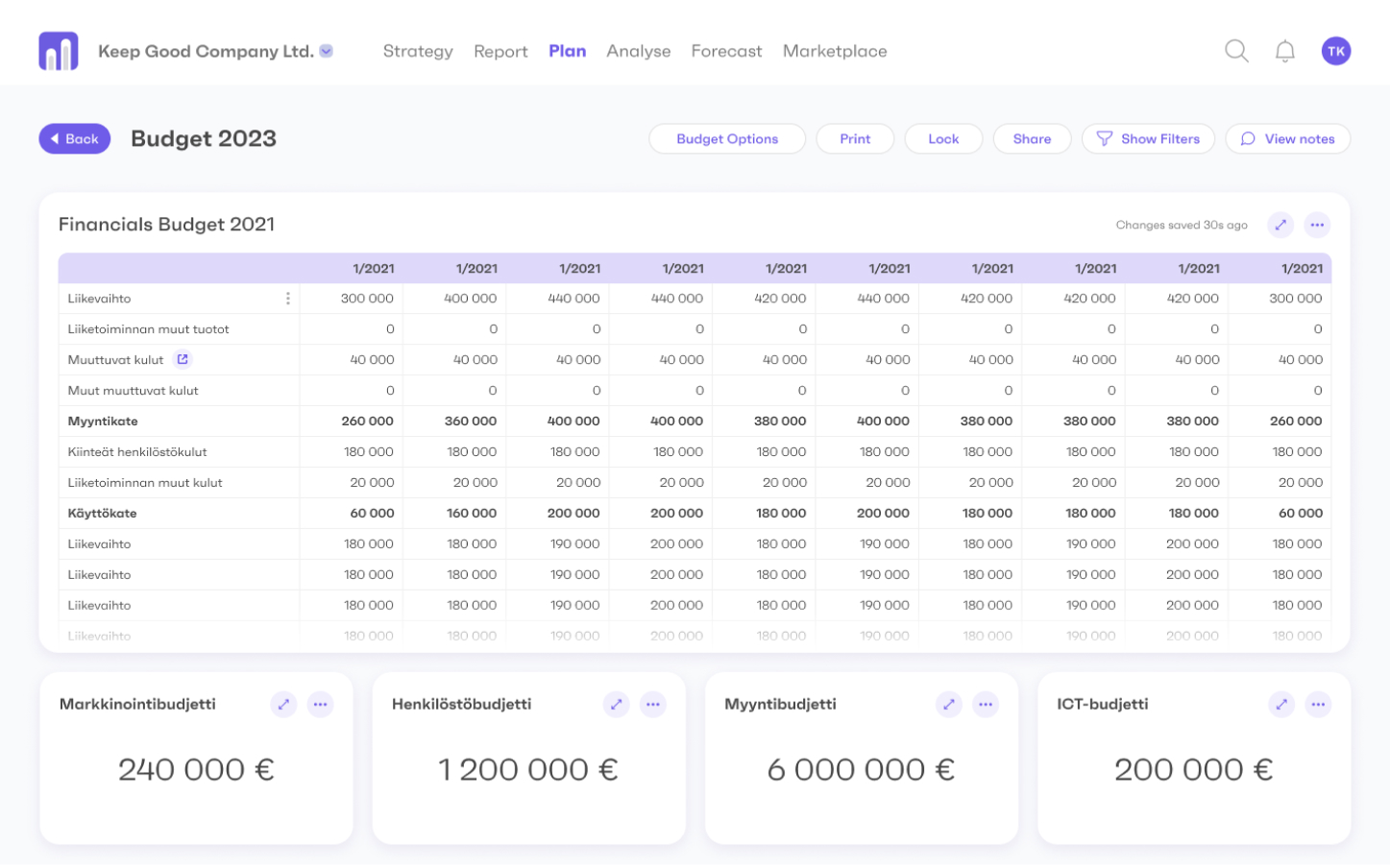Select the first Liikevaihto cell value 300 000

(367, 299)
